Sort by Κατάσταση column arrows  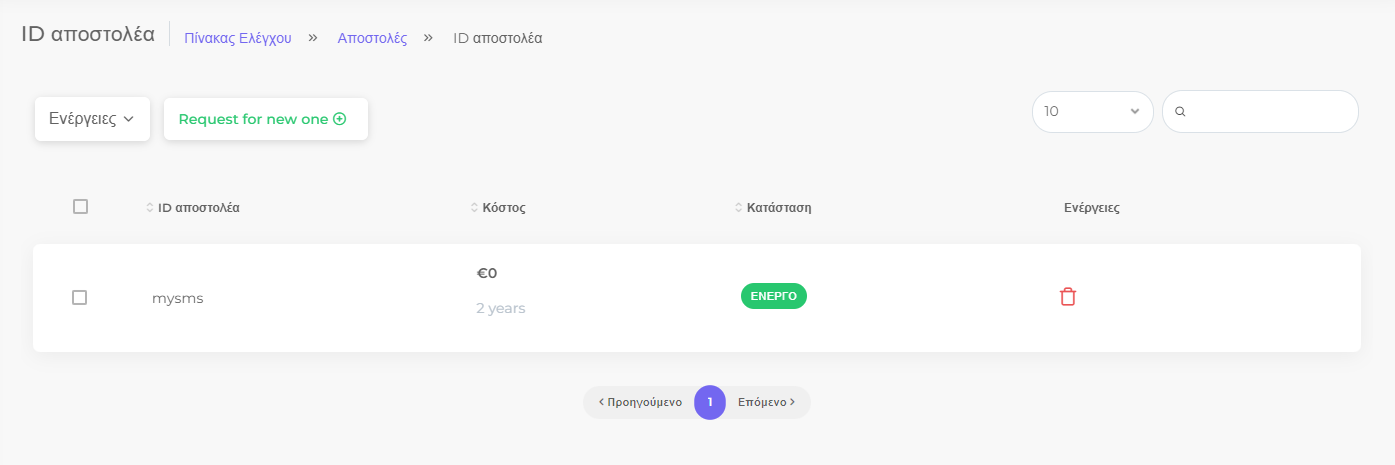(738, 208)
